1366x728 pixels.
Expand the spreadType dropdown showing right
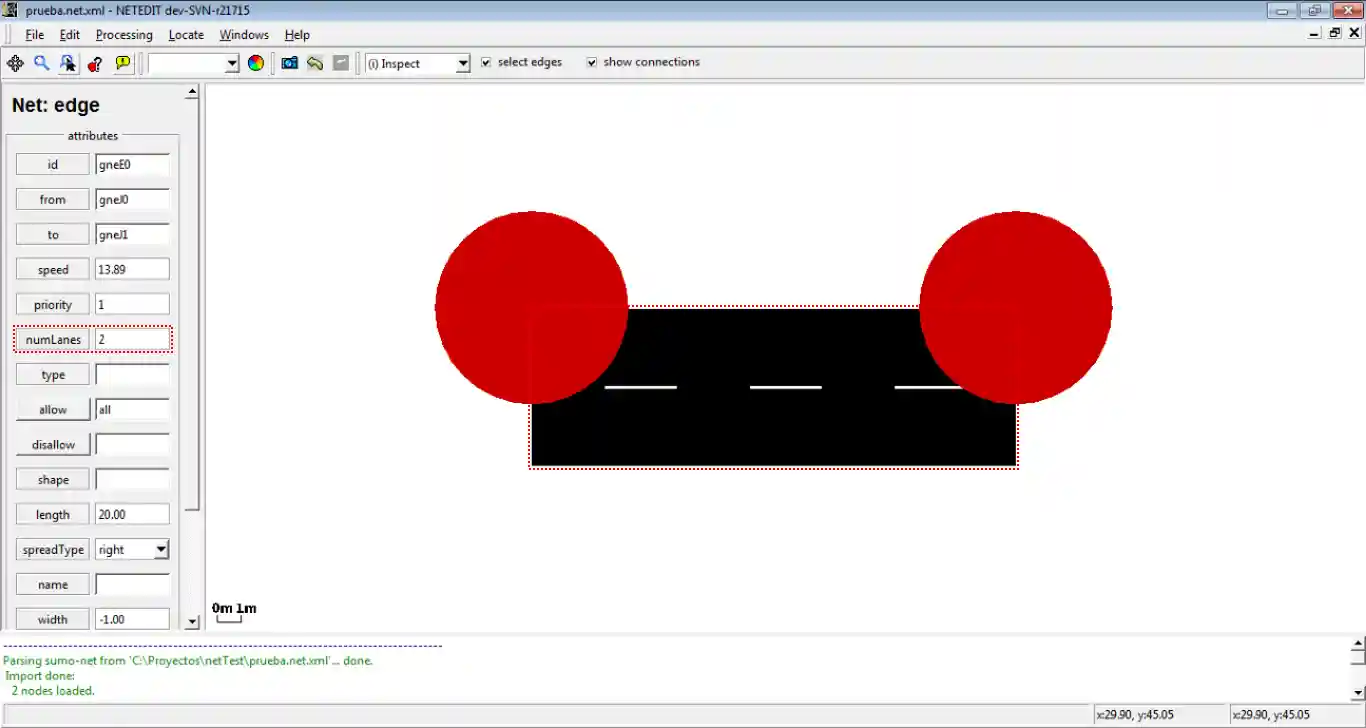(x=160, y=549)
